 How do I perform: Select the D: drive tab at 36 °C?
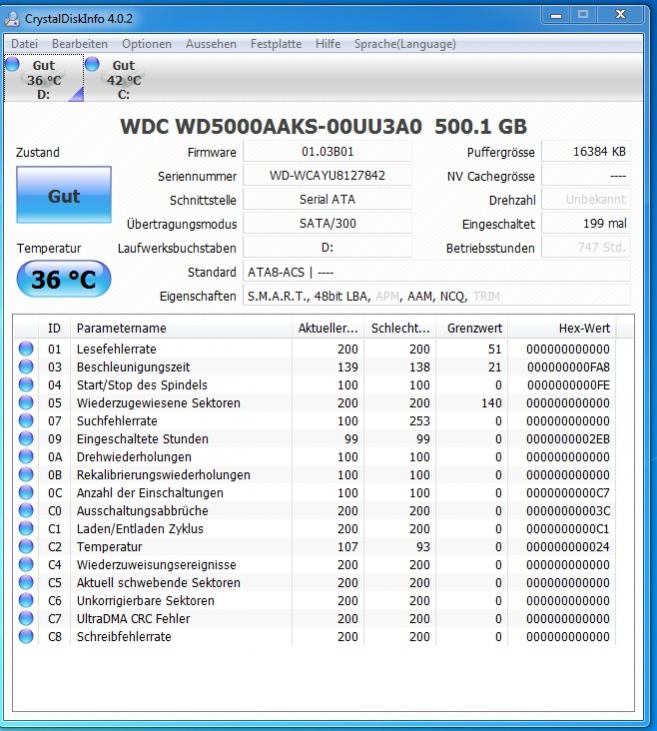click(44, 78)
